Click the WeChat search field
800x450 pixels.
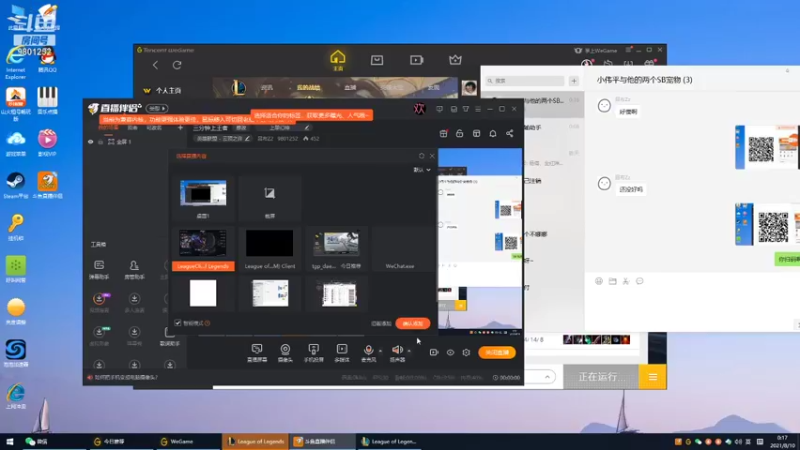pos(524,81)
